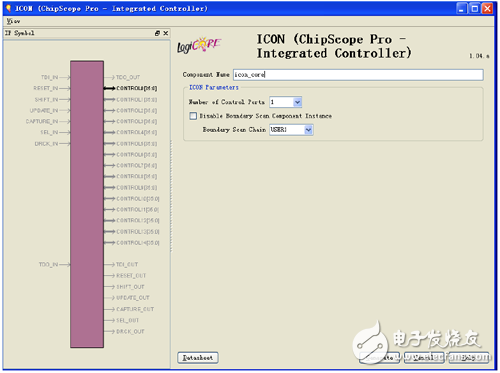
Task: Expand the Boundary Scan Chain dropdown
Action: [308, 130]
